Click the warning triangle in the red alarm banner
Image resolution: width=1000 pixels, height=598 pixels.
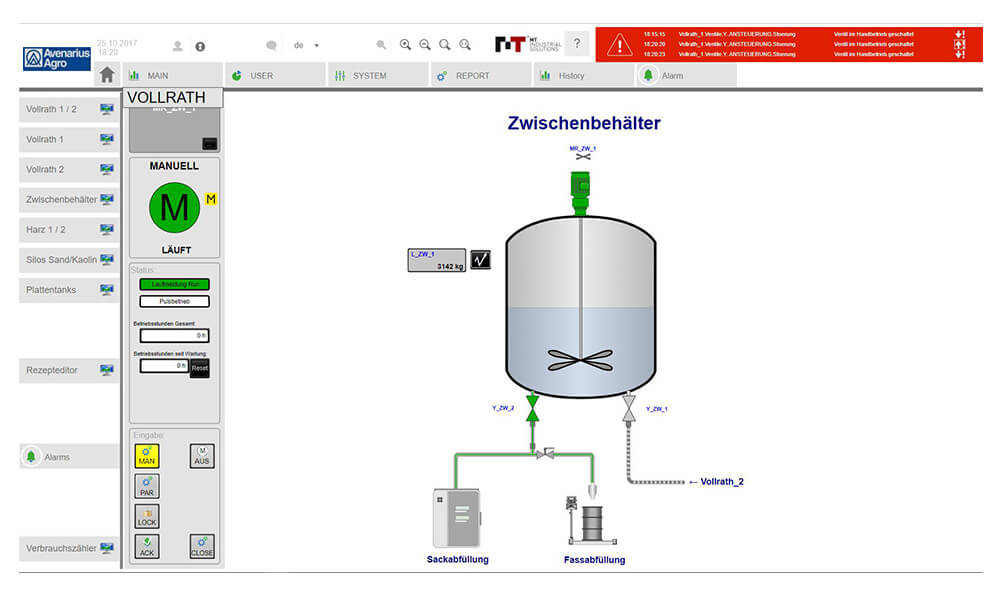[619, 45]
